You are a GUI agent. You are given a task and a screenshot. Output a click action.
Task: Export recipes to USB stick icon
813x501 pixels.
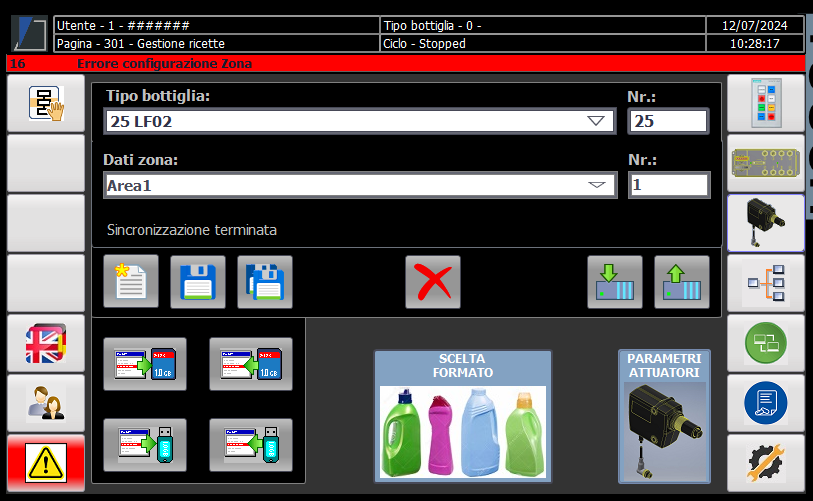pos(145,445)
